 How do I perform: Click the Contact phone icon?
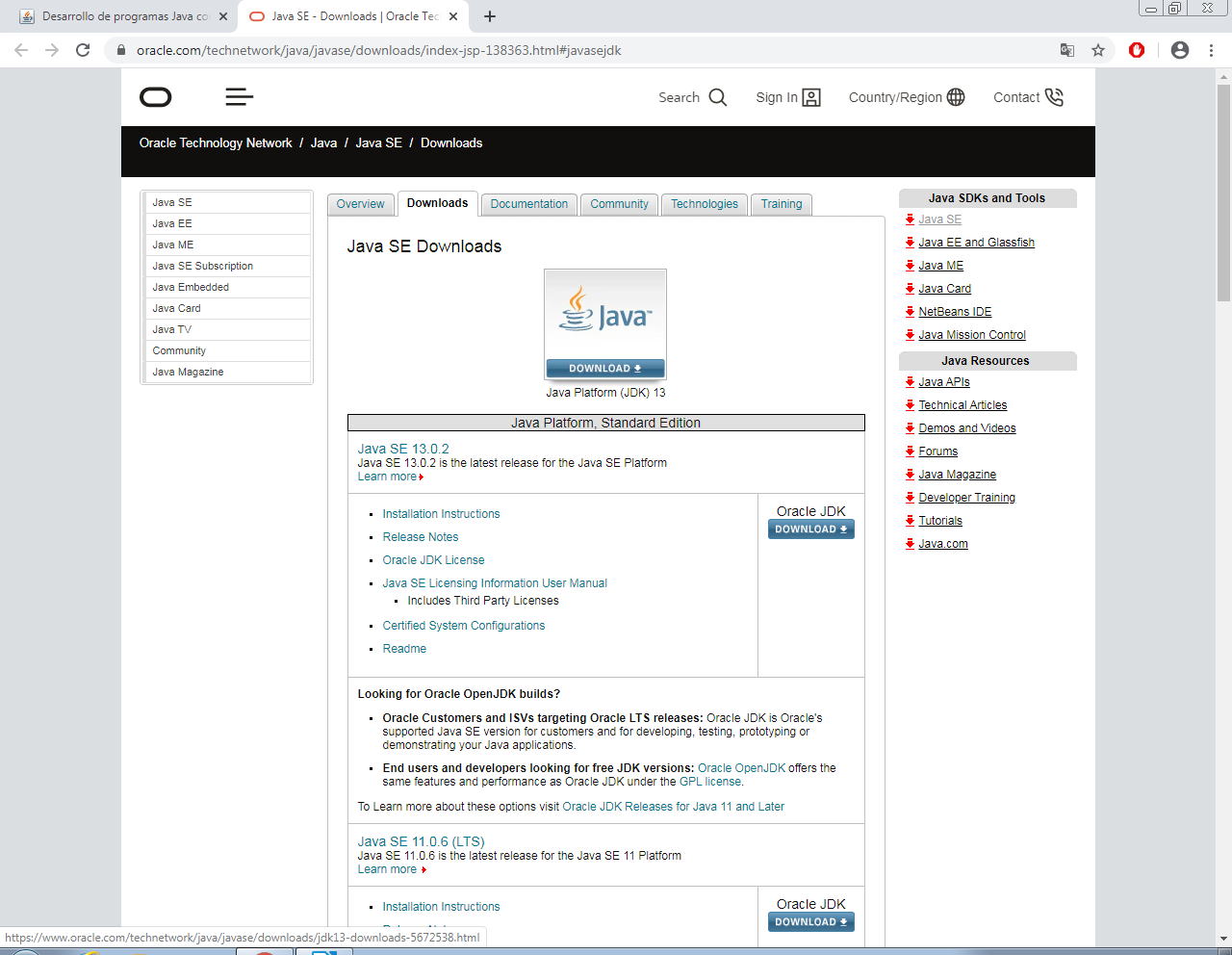1054,97
